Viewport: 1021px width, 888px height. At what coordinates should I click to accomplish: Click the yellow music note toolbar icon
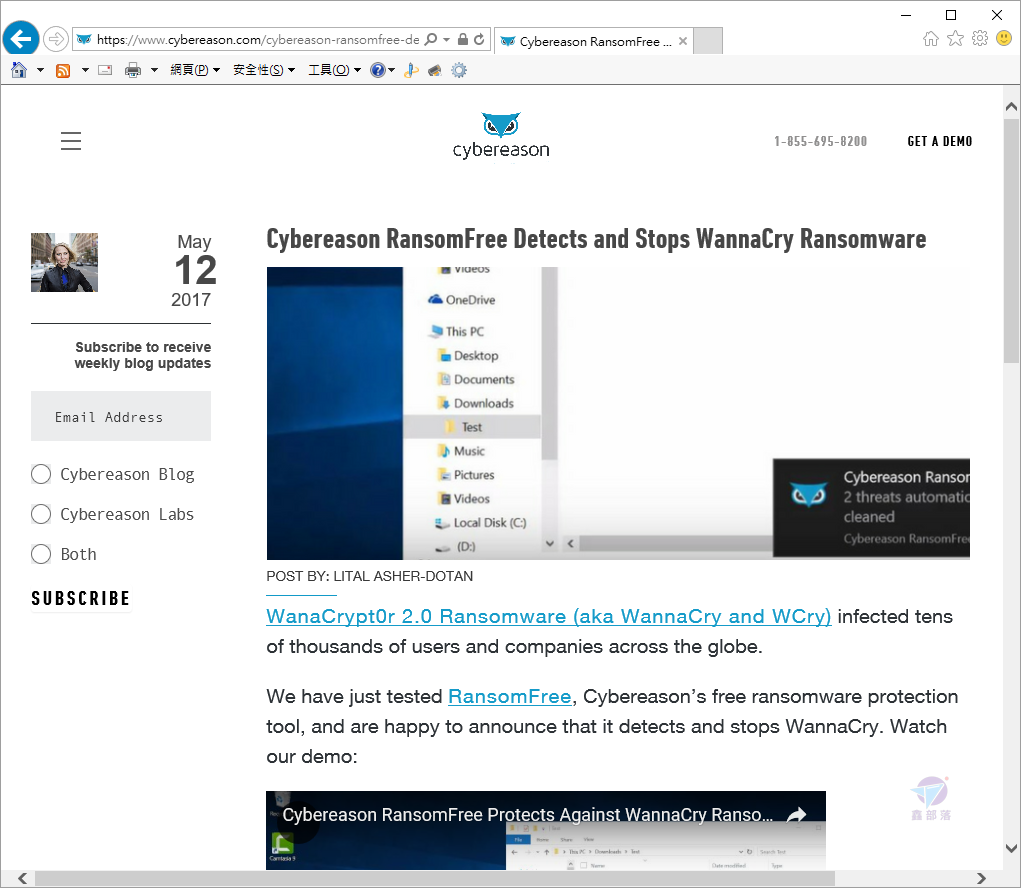[x=411, y=70]
